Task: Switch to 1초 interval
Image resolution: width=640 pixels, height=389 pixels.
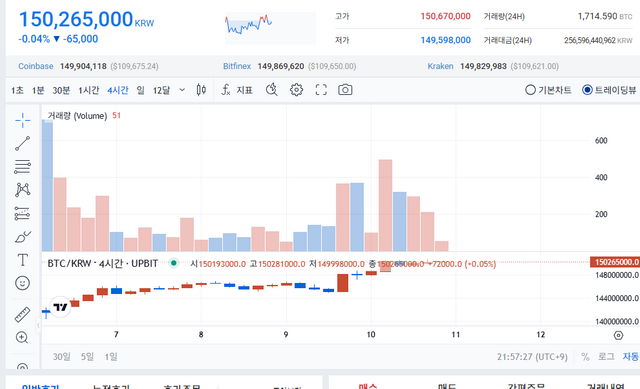Action: [17, 90]
